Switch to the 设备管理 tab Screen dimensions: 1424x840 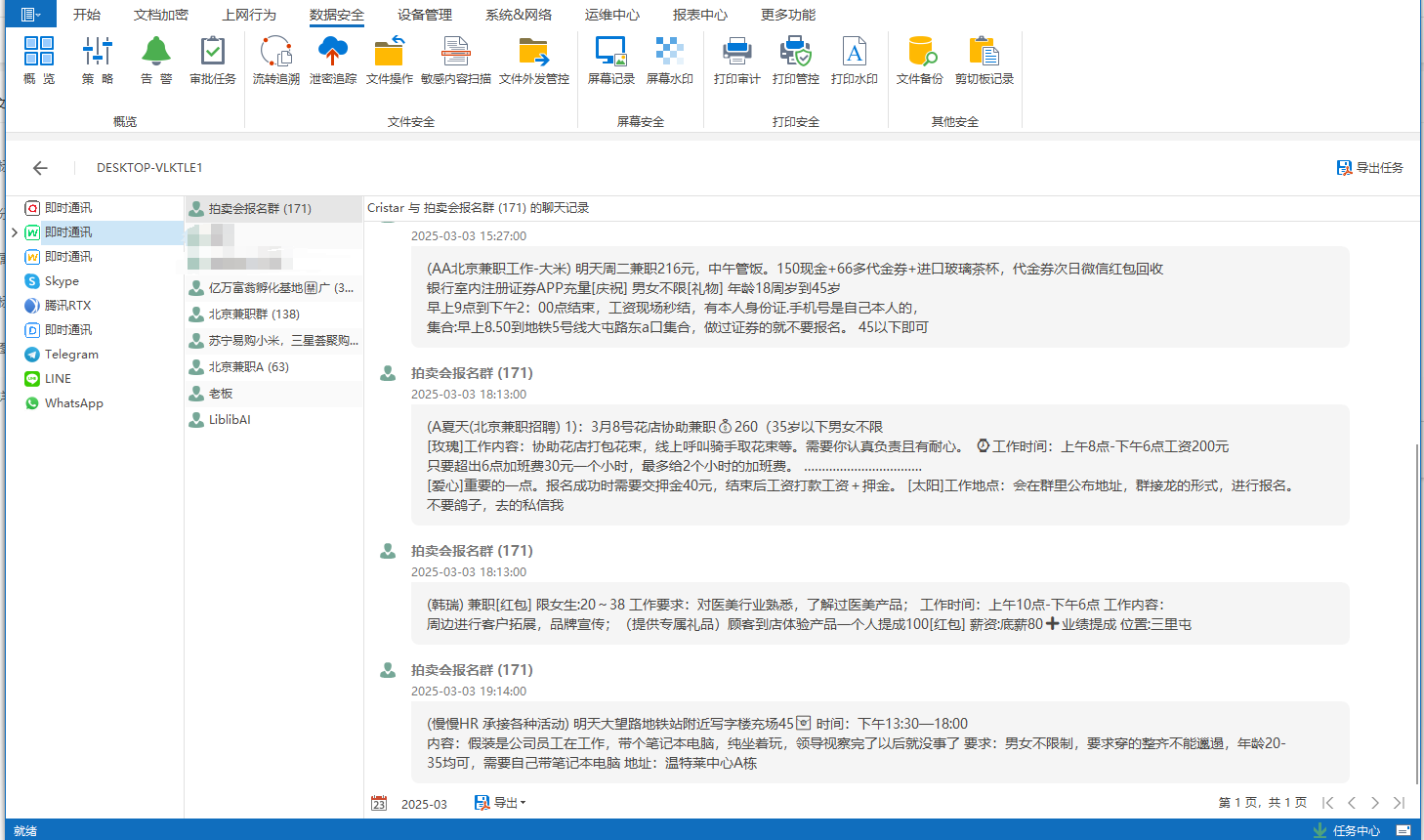[424, 15]
